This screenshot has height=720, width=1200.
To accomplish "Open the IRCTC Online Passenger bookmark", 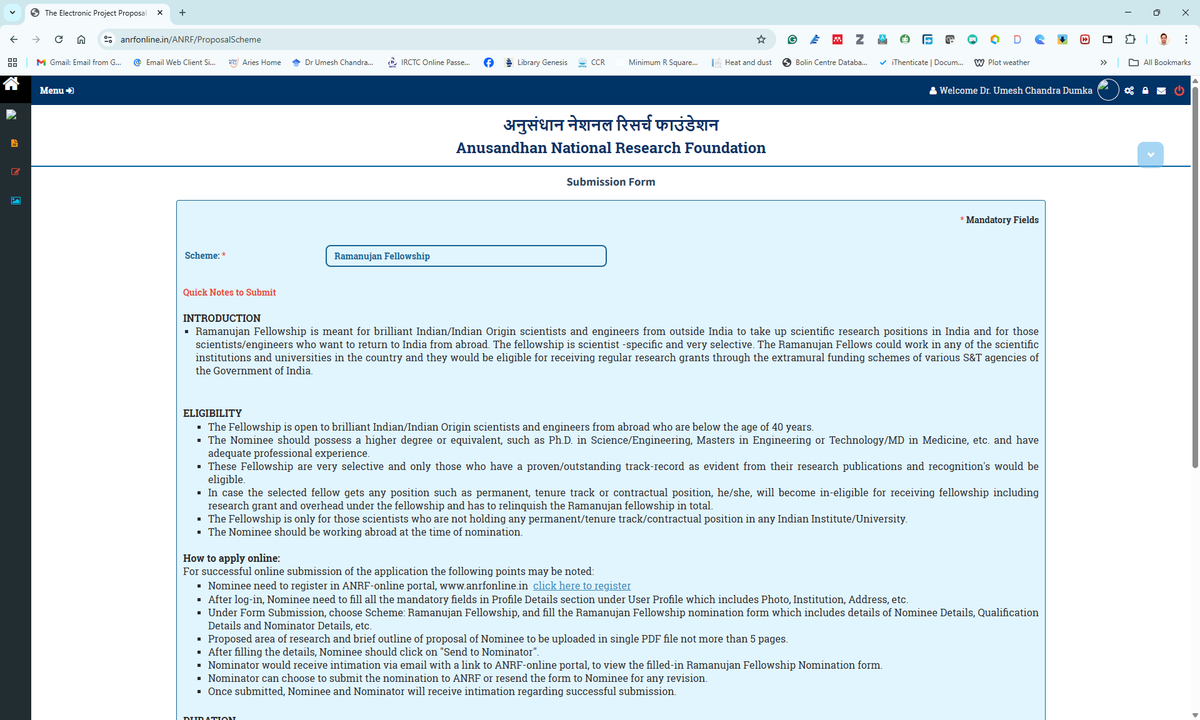I will (x=428, y=62).
